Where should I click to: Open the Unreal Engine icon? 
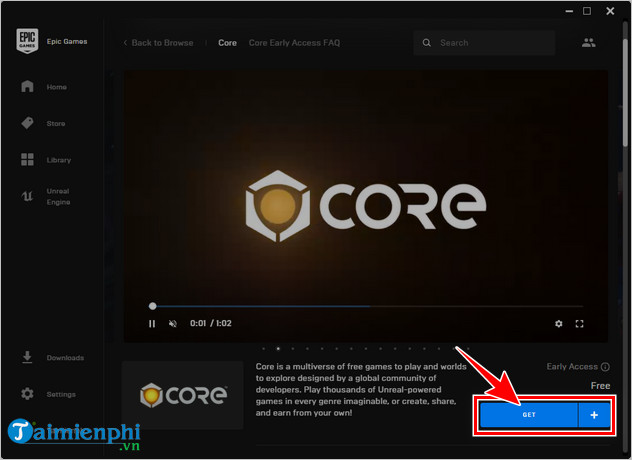(27, 196)
